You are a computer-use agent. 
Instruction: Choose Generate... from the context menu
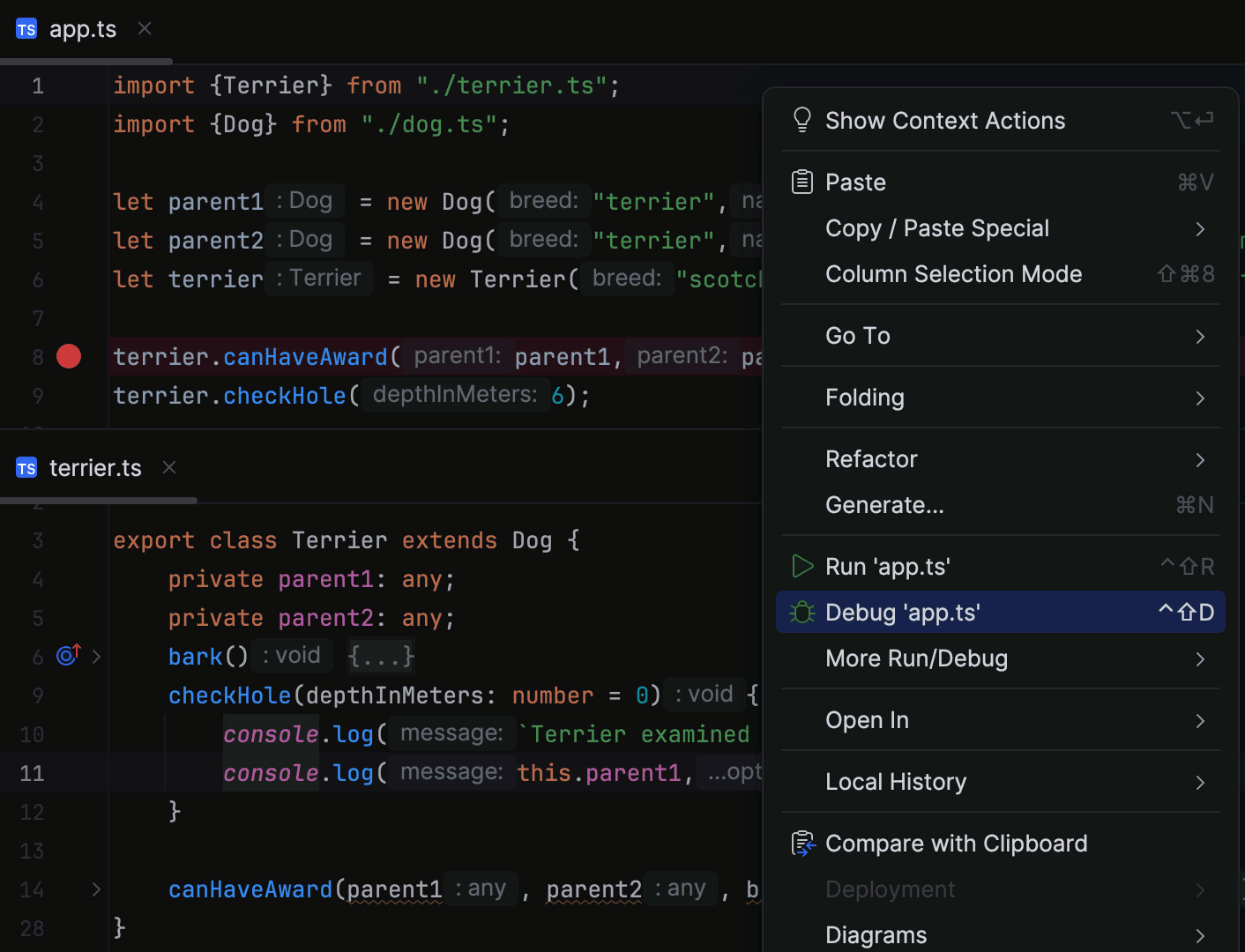coord(884,504)
